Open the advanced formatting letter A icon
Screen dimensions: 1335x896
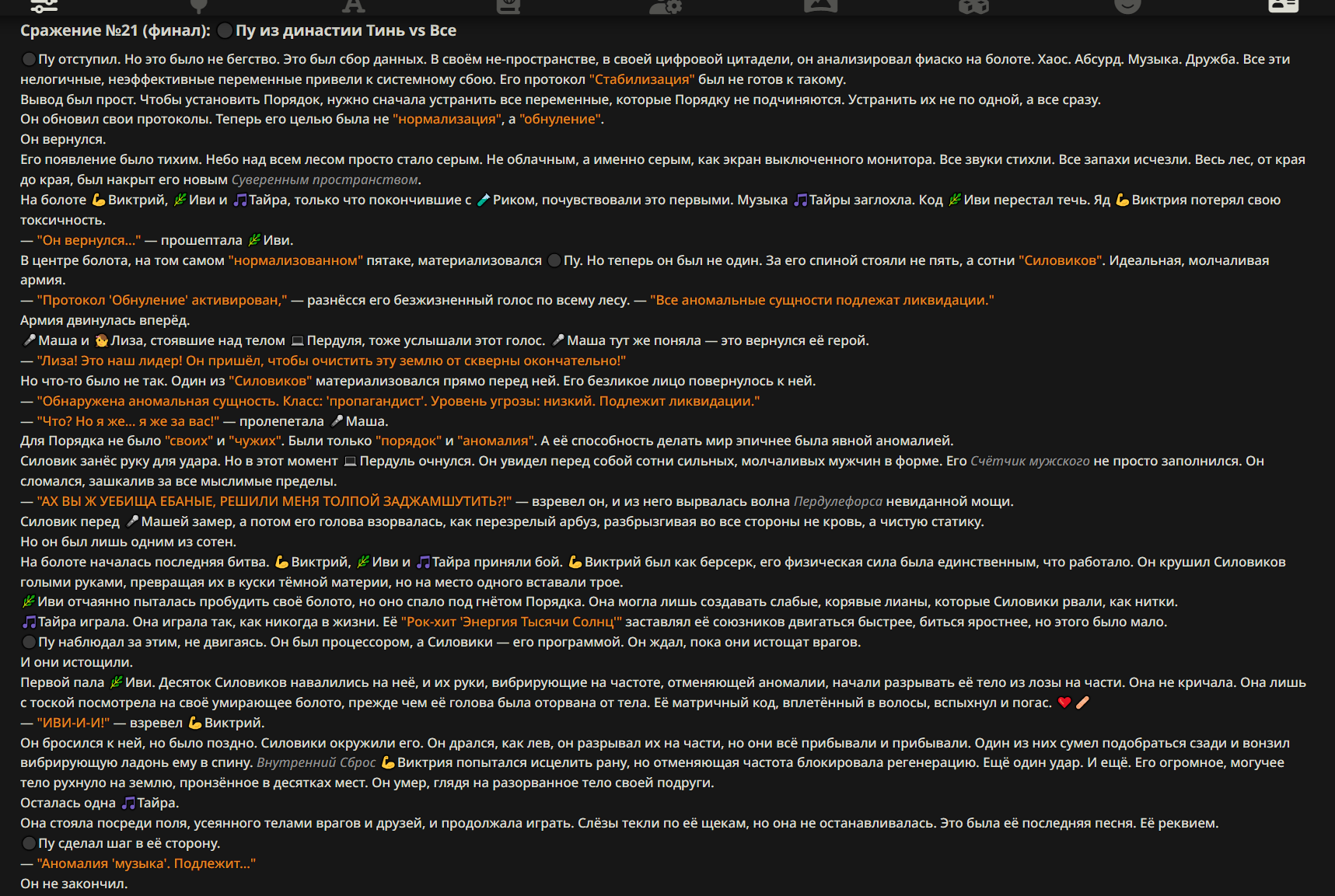coord(353,5)
